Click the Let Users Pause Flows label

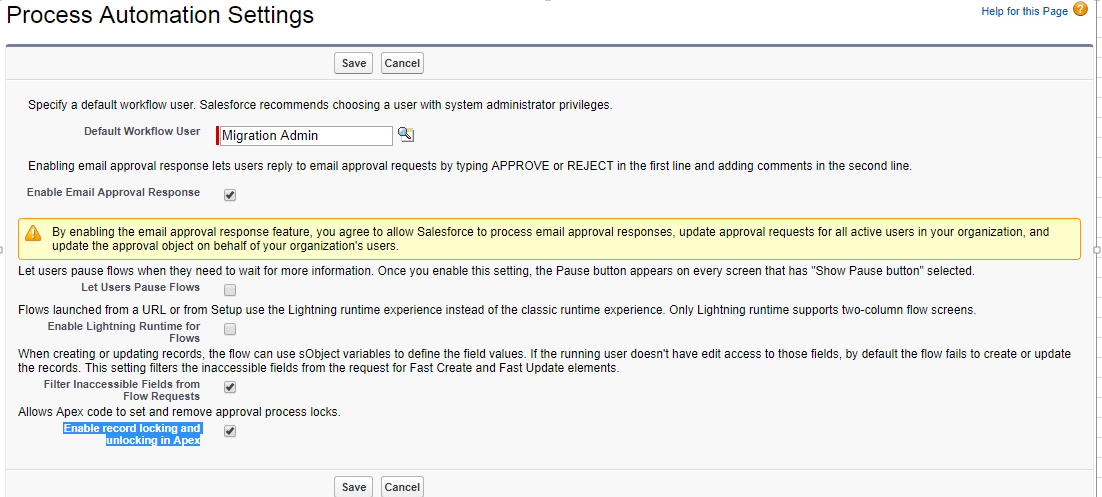click(141, 287)
